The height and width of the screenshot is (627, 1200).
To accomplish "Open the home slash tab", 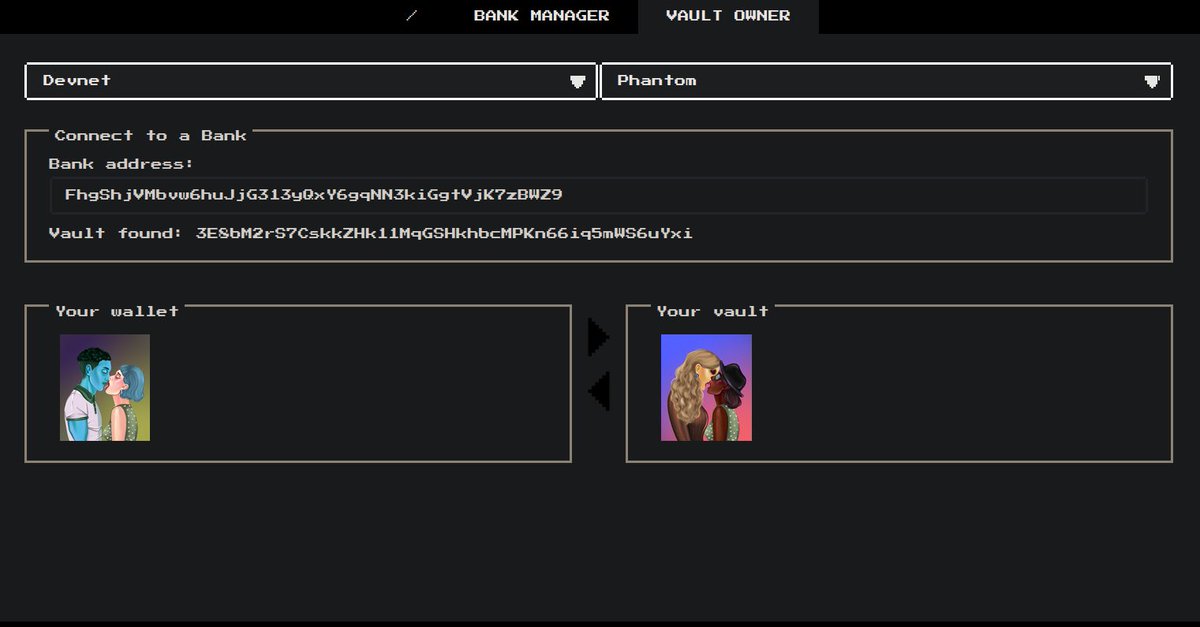I will (413, 16).
